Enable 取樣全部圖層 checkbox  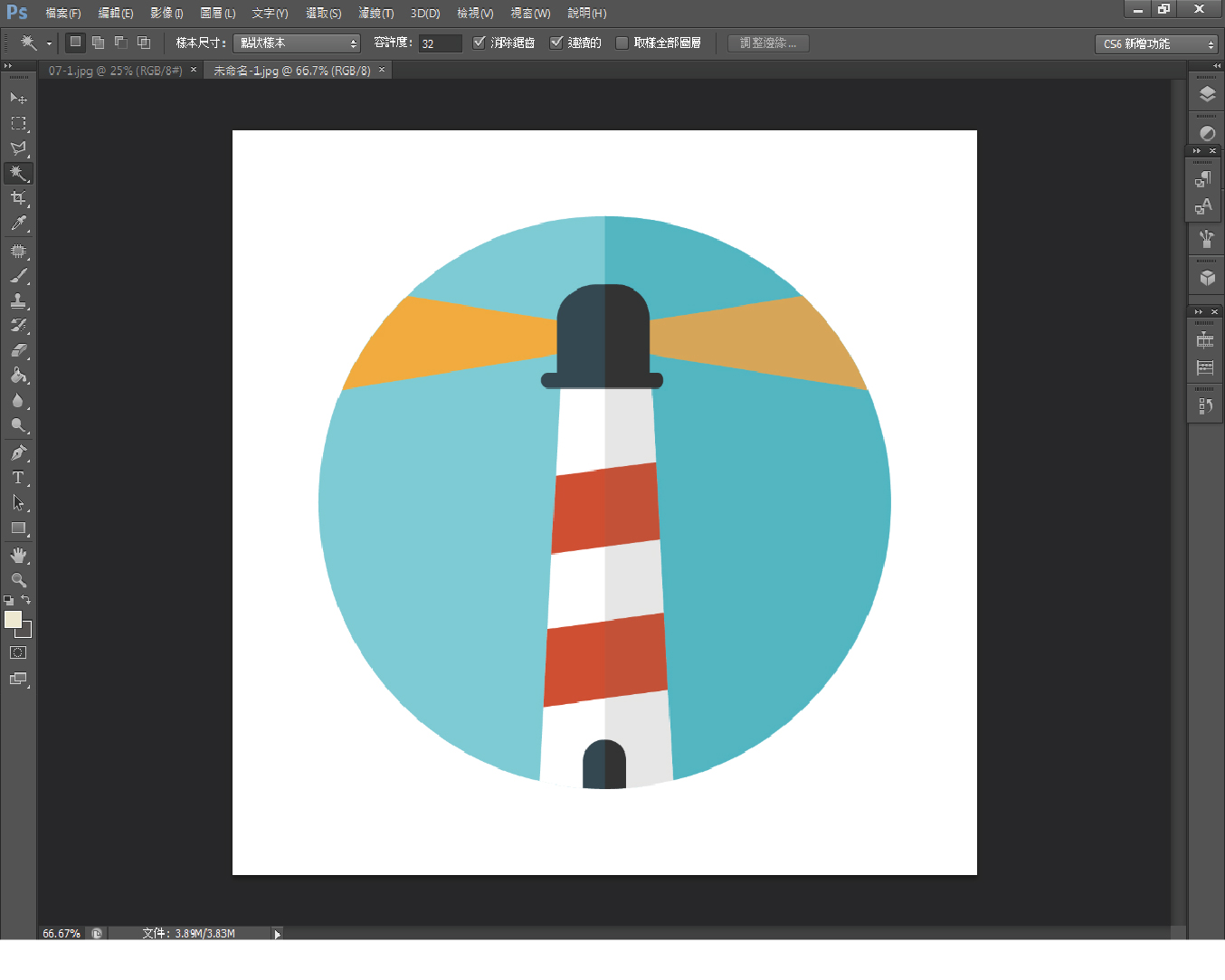coord(622,43)
